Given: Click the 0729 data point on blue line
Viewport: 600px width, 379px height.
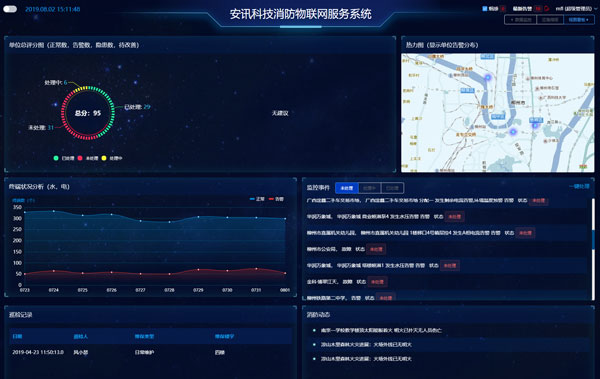Looking at the screenshot, I should (x=198, y=217).
